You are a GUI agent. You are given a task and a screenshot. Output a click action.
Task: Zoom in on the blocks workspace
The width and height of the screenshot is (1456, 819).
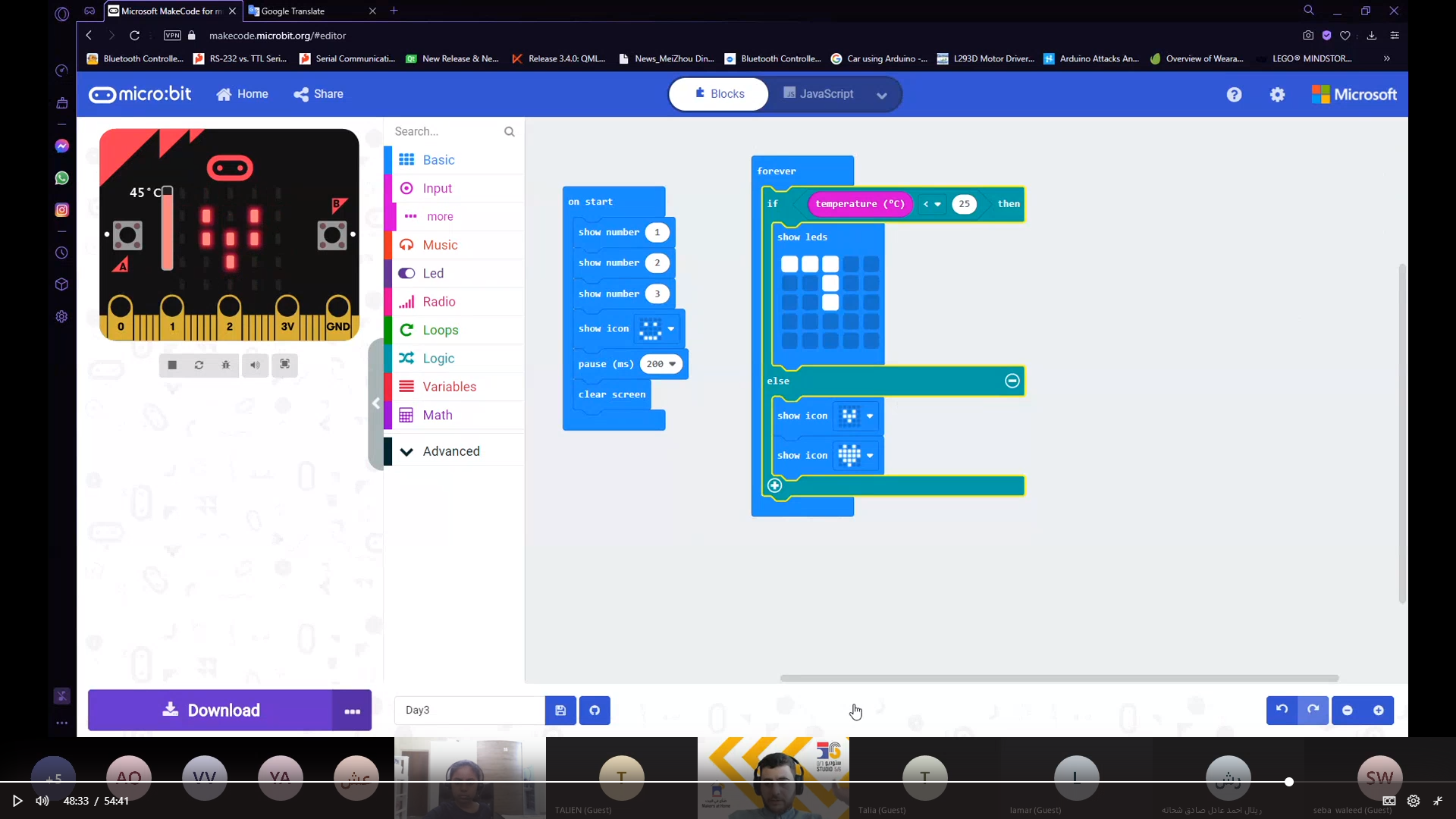1379,711
